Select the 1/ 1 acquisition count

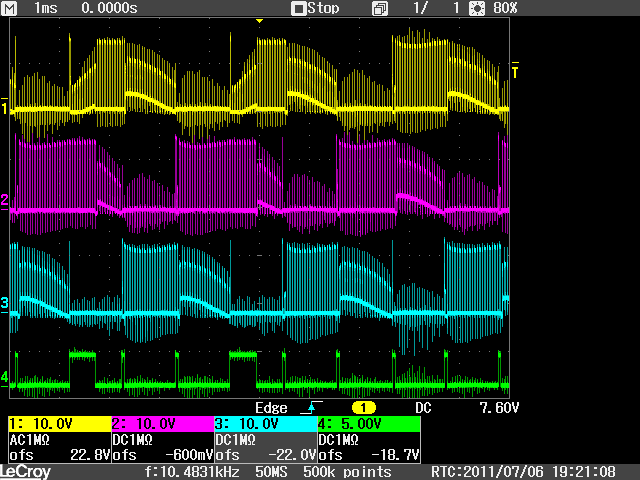click(436, 8)
